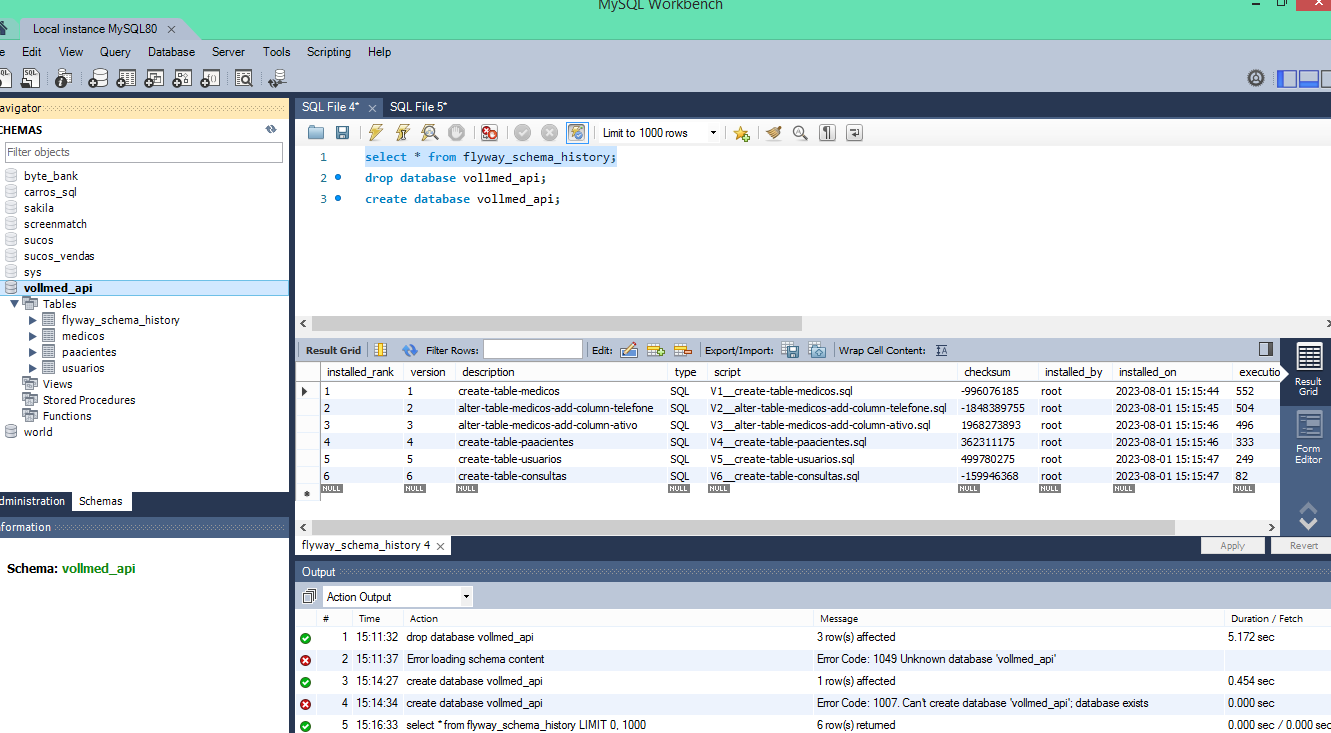
Task: Click the down chevron below Form Editor
Action: tap(1308, 522)
